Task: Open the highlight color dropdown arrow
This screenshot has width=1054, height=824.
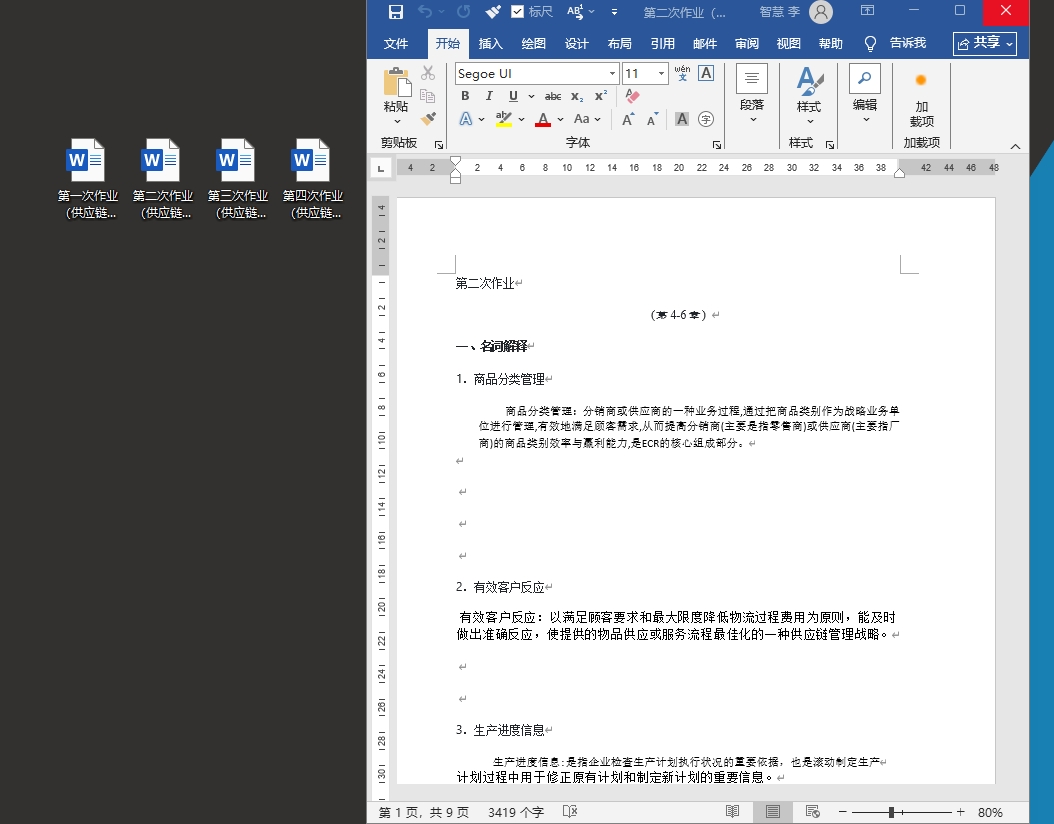Action: [521, 120]
